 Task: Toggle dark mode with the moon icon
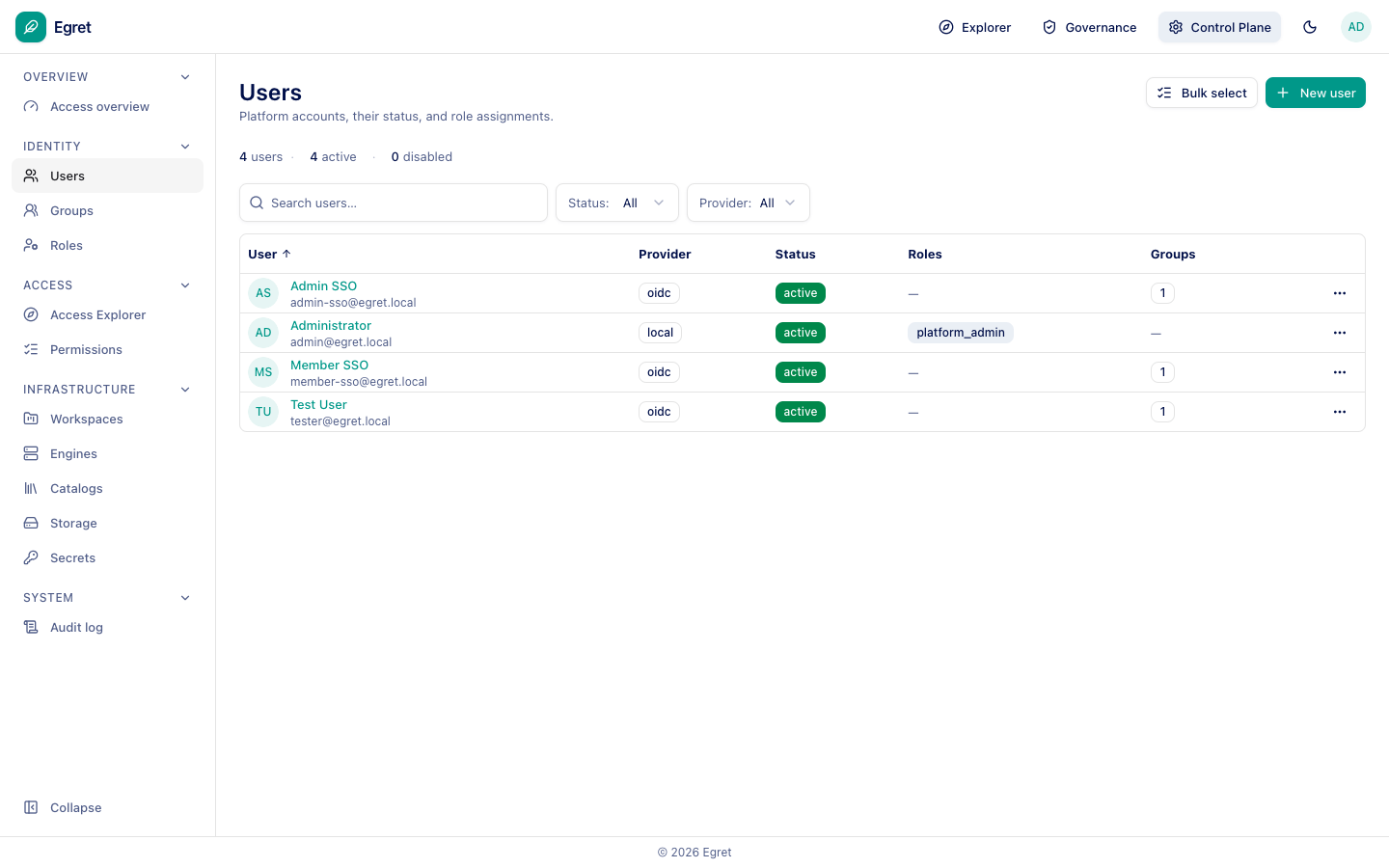(x=1310, y=27)
